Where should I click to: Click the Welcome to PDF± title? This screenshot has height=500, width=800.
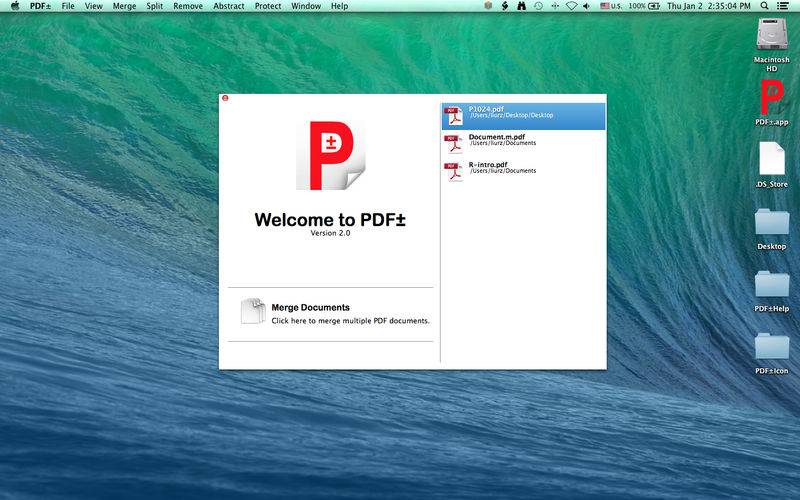pyautogui.click(x=330, y=219)
